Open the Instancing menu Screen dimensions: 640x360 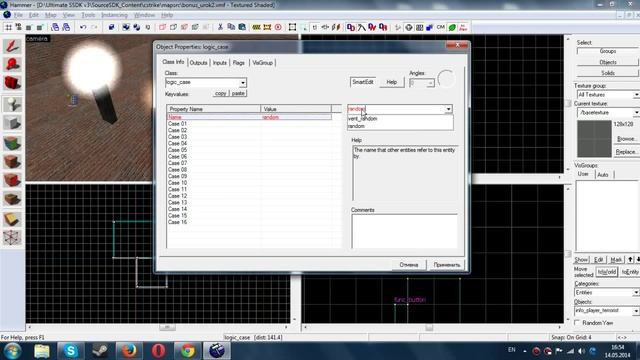point(114,15)
